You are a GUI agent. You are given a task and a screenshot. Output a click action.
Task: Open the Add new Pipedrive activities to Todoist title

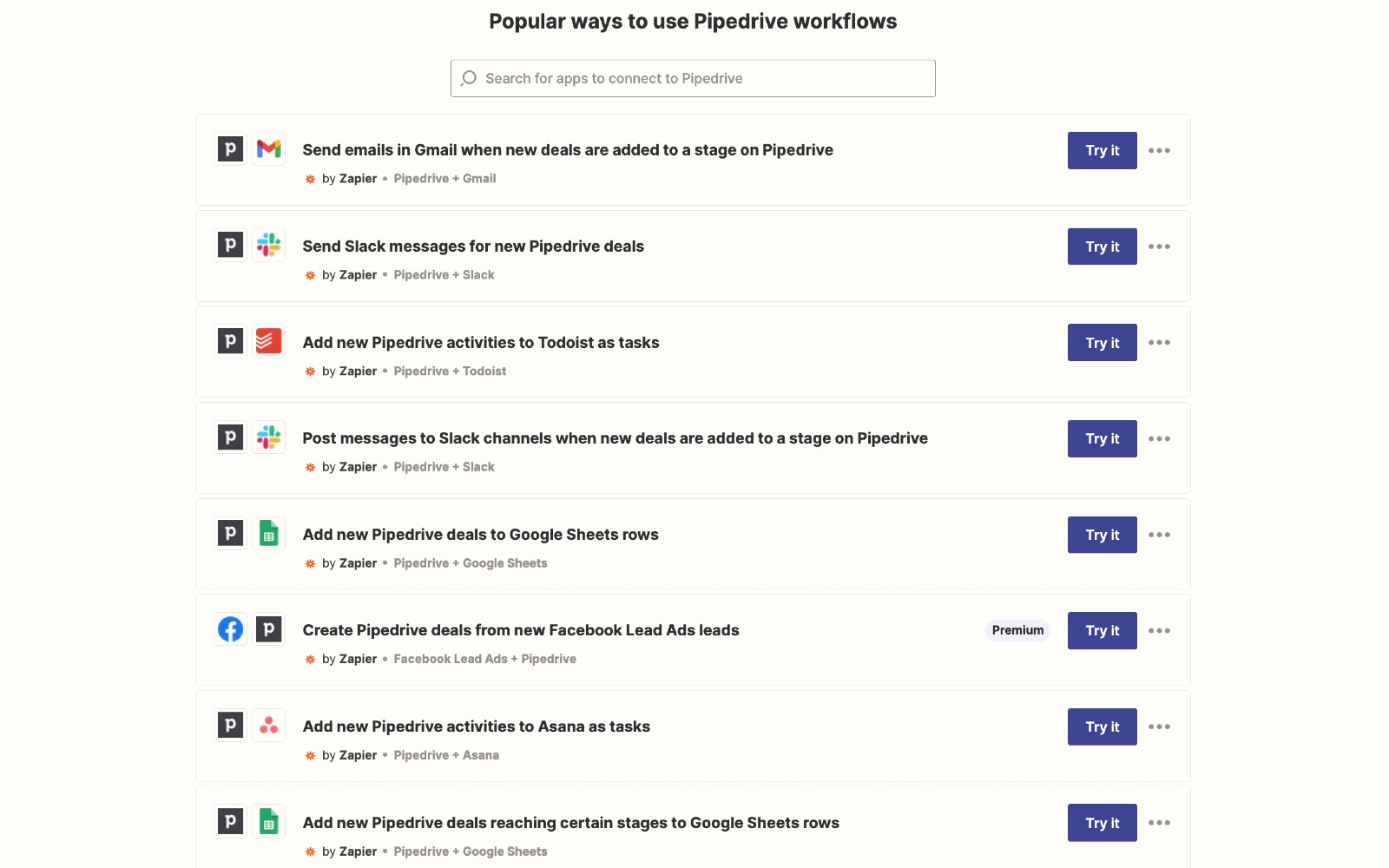(481, 343)
